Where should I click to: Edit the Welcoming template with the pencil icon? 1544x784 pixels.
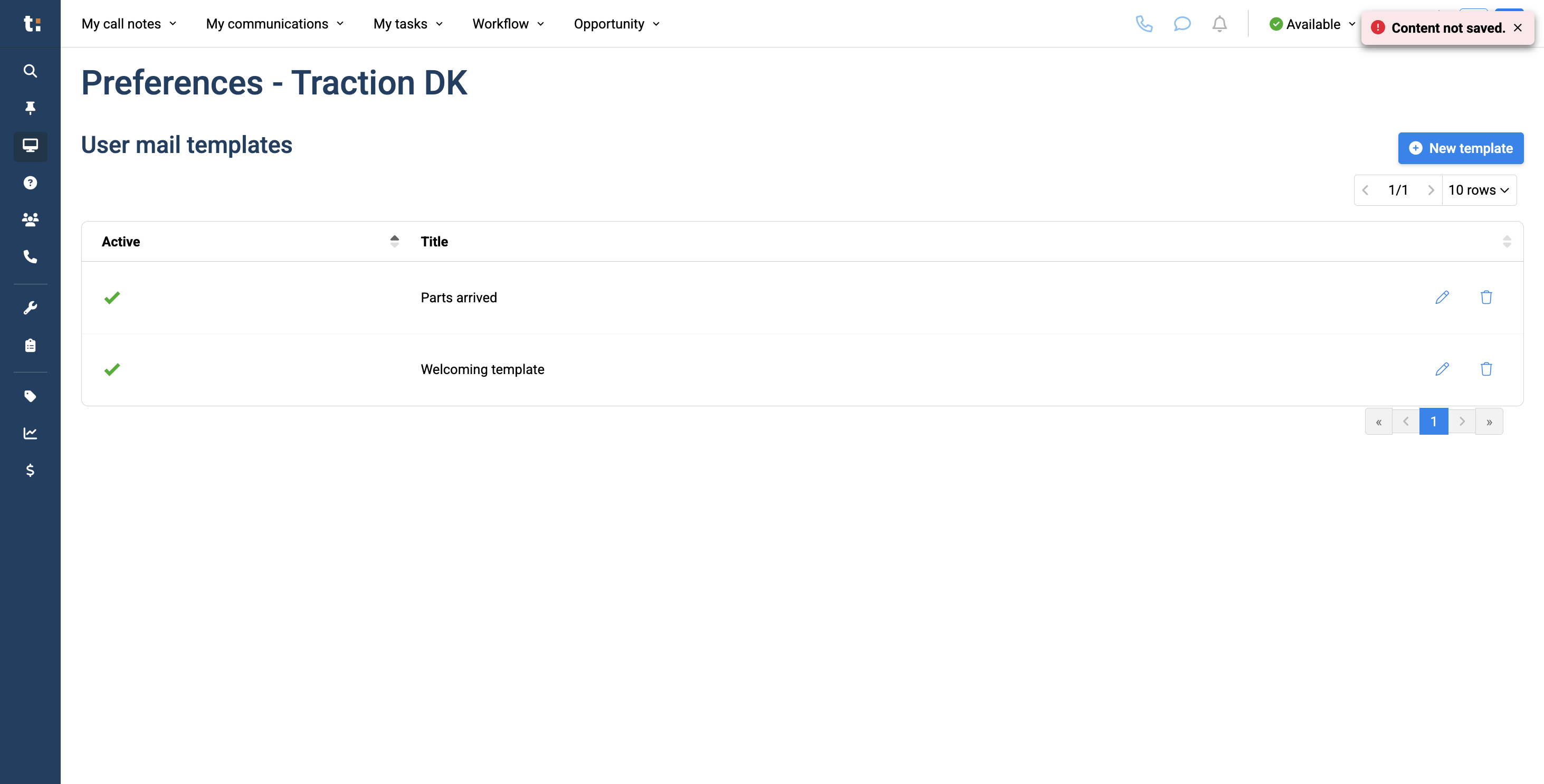click(x=1442, y=369)
